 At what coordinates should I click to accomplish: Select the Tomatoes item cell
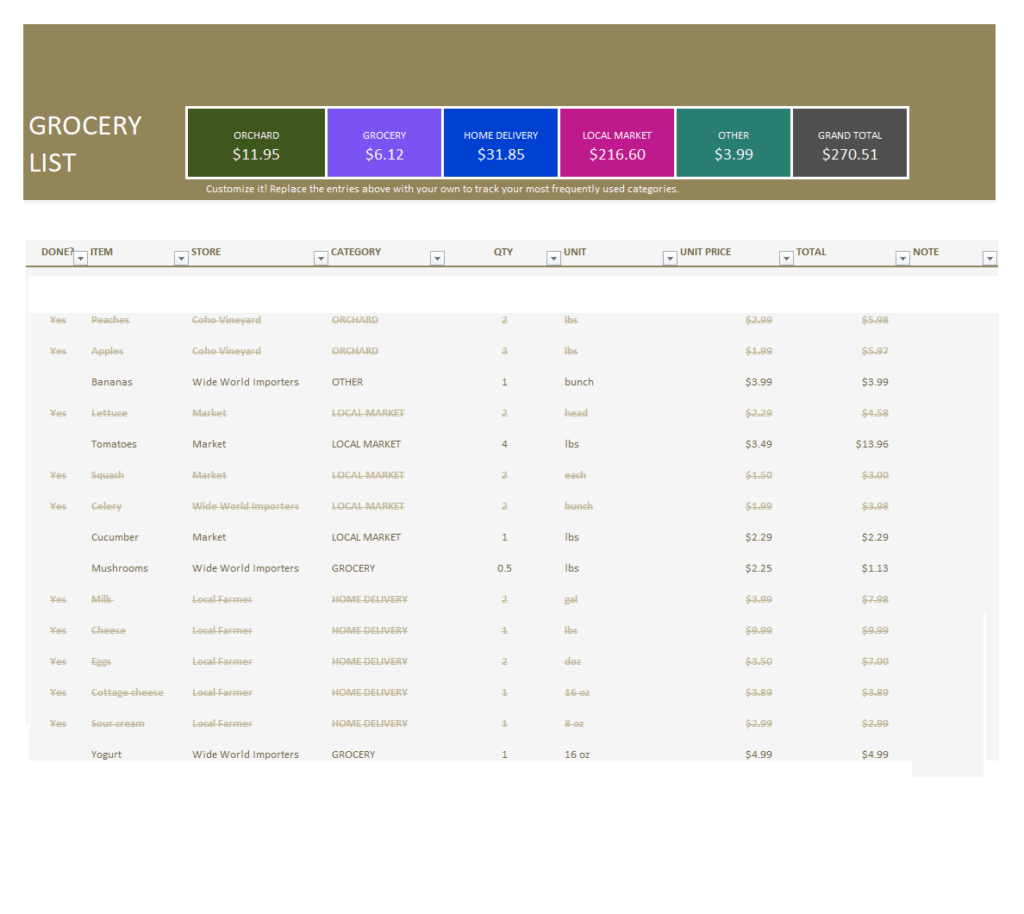(113, 443)
